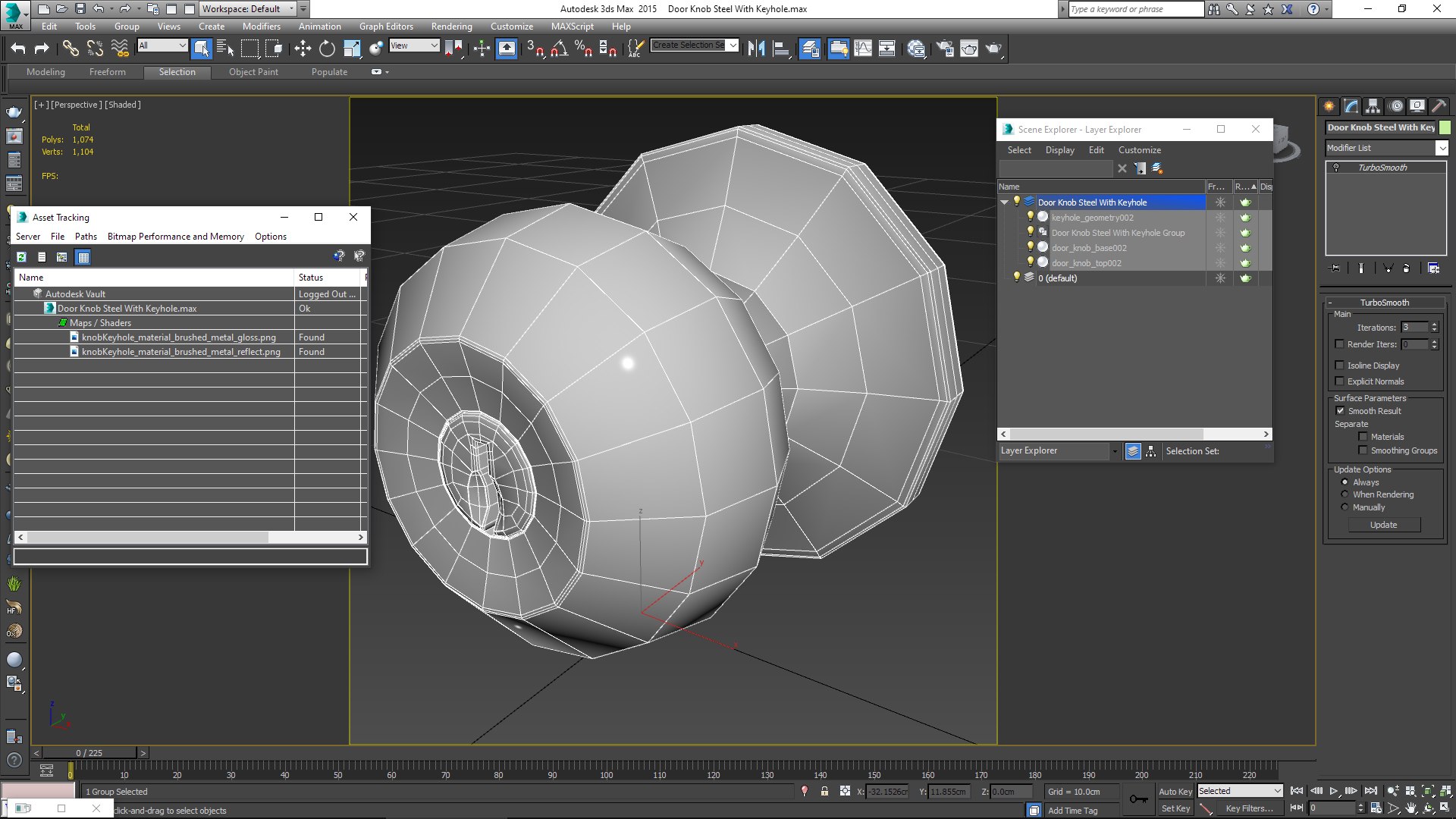Click the time slider 0 / 225 handle

pyautogui.click(x=89, y=753)
